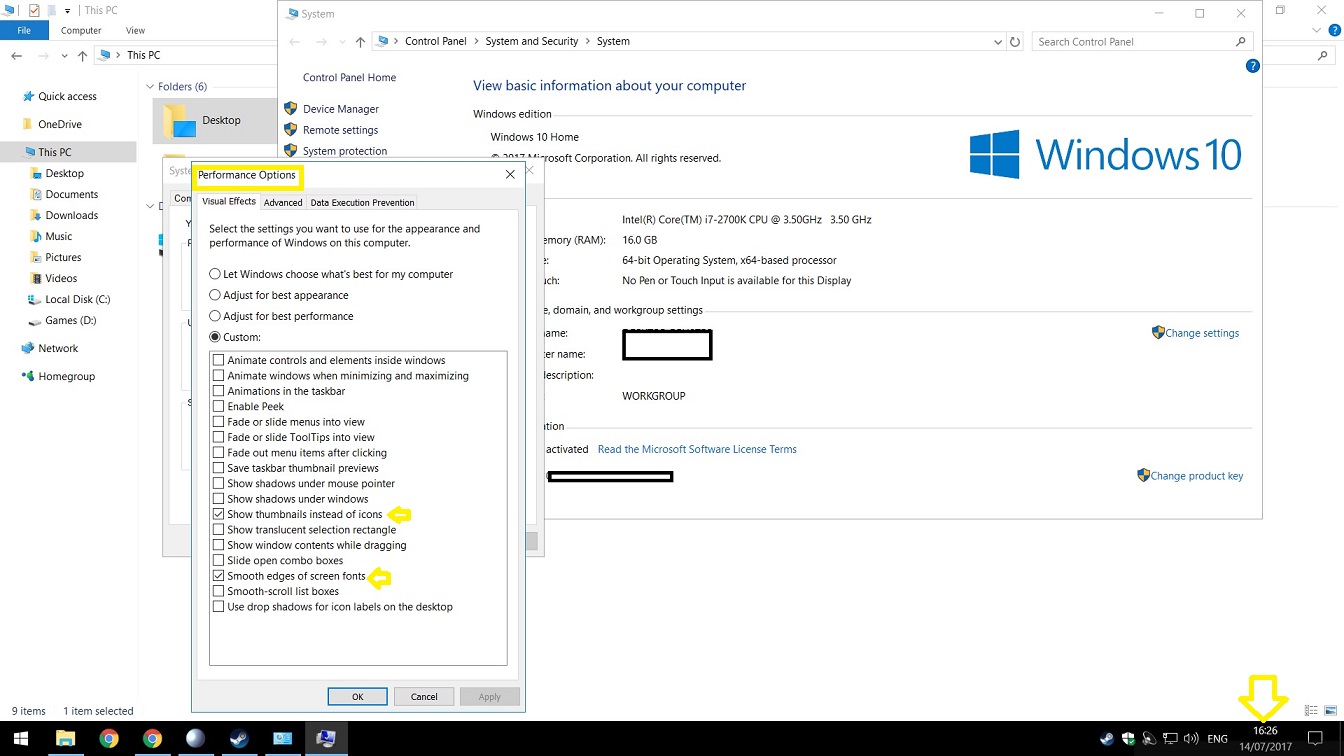The image size is (1344, 756).
Task: Click the Steam icon in system tray
Action: [x=1106, y=739]
